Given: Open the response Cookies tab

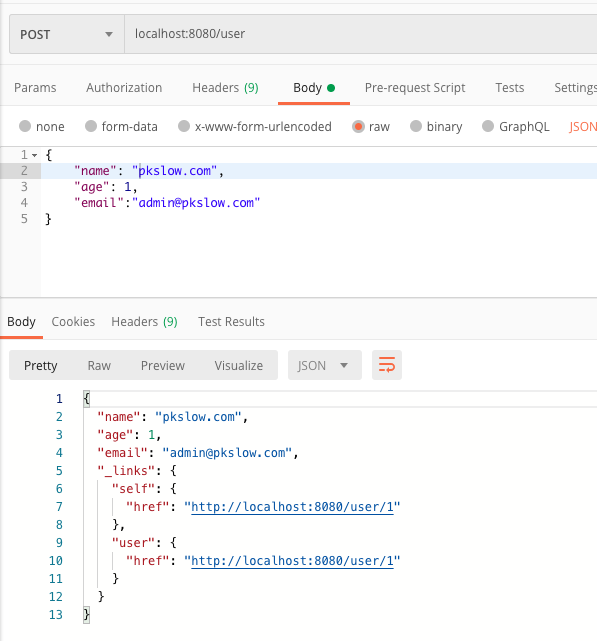Looking at the screenshot, I should click(73, 322).
